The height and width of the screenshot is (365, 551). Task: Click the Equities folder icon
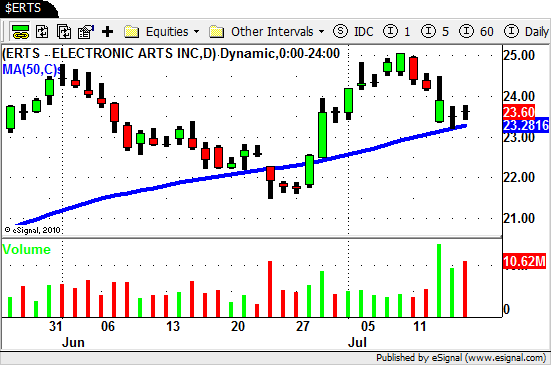pyautogui.click(x=131, y=32)
